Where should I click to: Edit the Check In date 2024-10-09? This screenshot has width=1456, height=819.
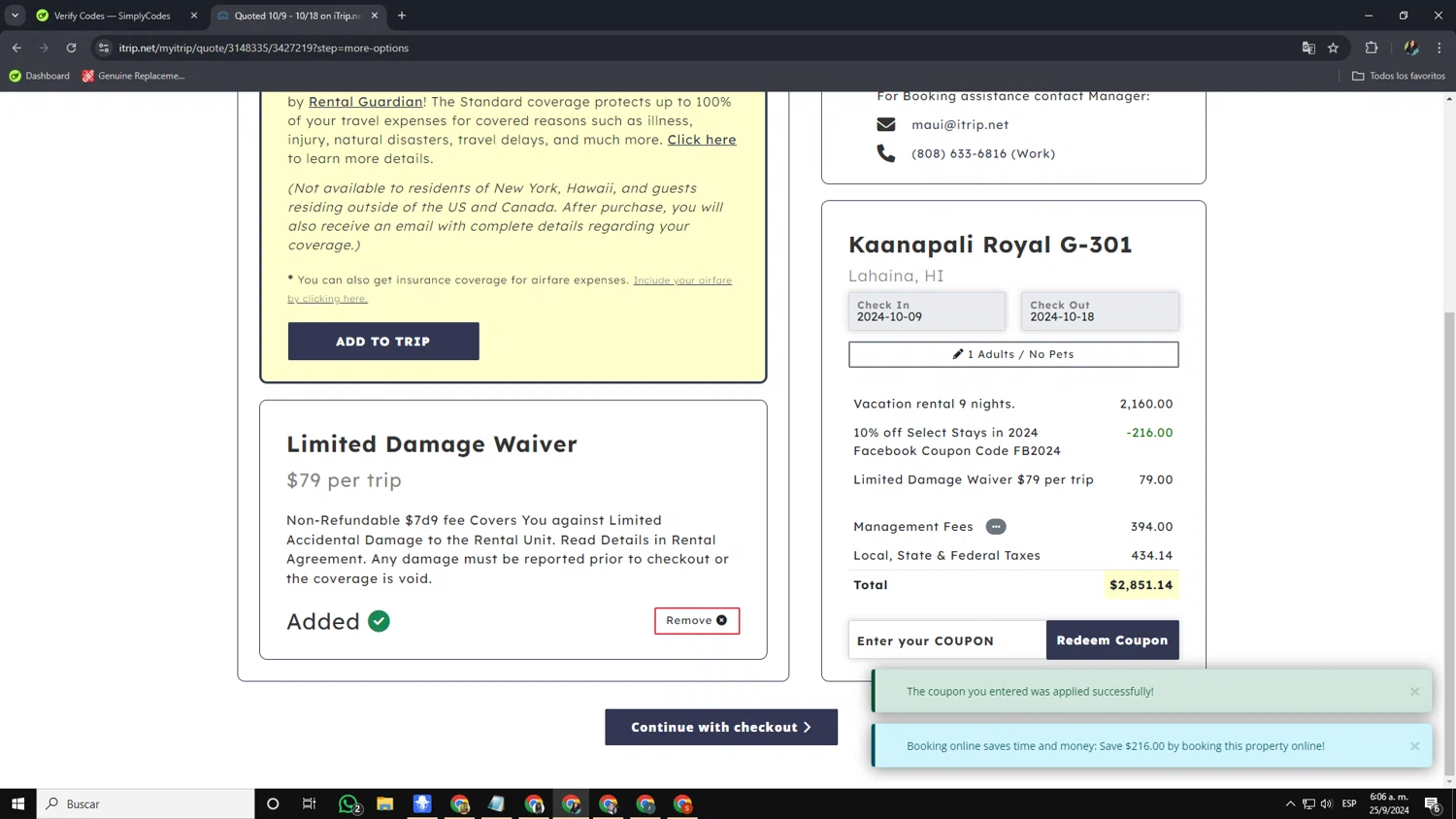tap(927, 311)
